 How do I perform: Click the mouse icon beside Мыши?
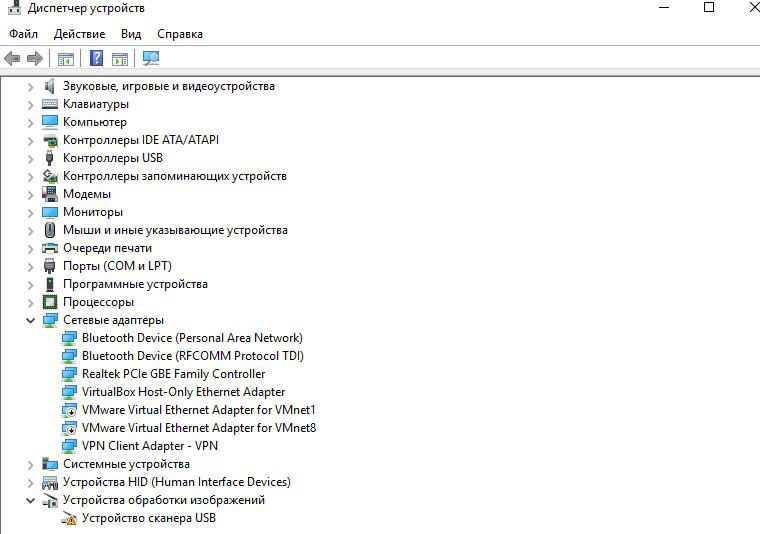[x=49, y=230]
